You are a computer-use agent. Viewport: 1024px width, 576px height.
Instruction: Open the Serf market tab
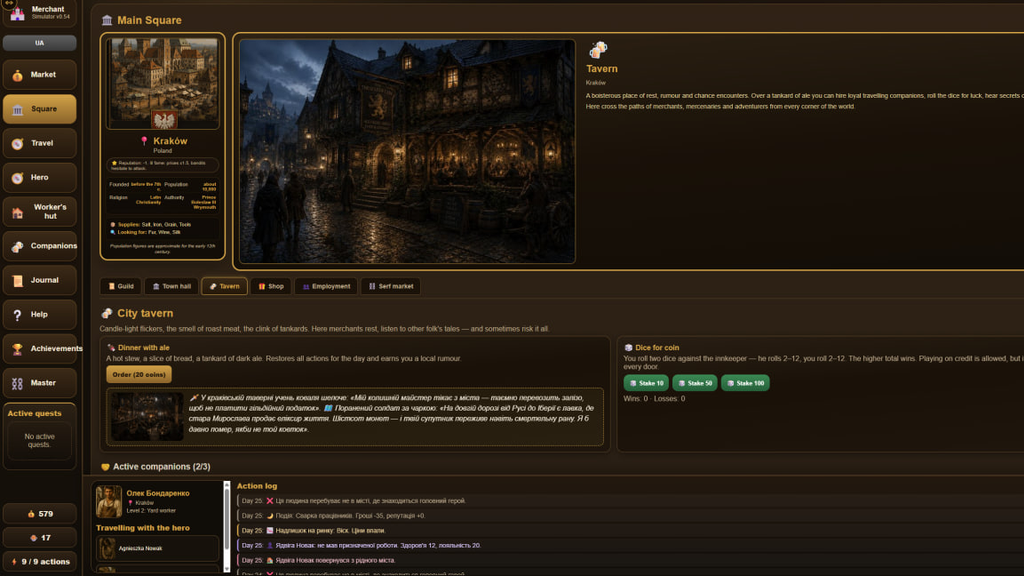(391, 286)
